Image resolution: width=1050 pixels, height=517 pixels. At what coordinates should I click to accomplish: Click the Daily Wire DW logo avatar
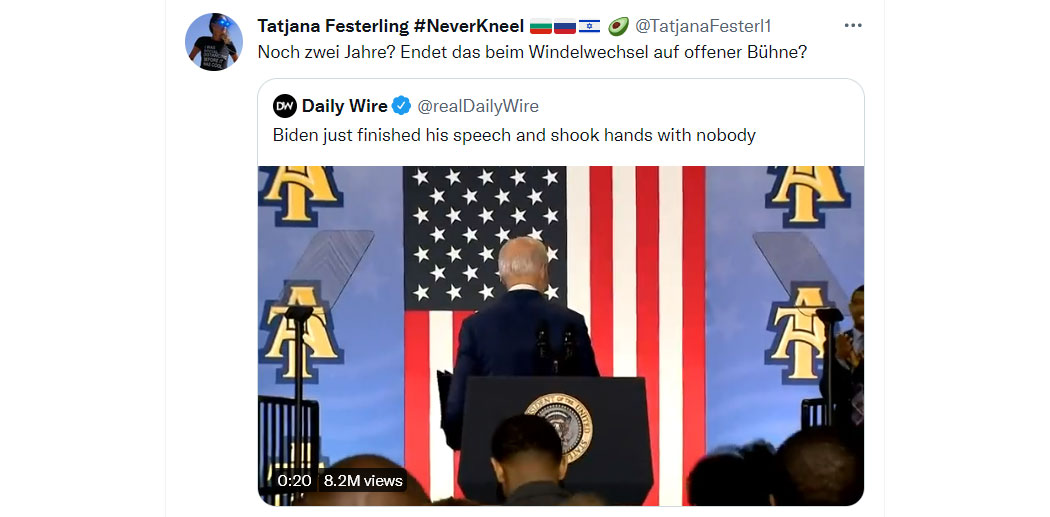[x=285, y=106]
